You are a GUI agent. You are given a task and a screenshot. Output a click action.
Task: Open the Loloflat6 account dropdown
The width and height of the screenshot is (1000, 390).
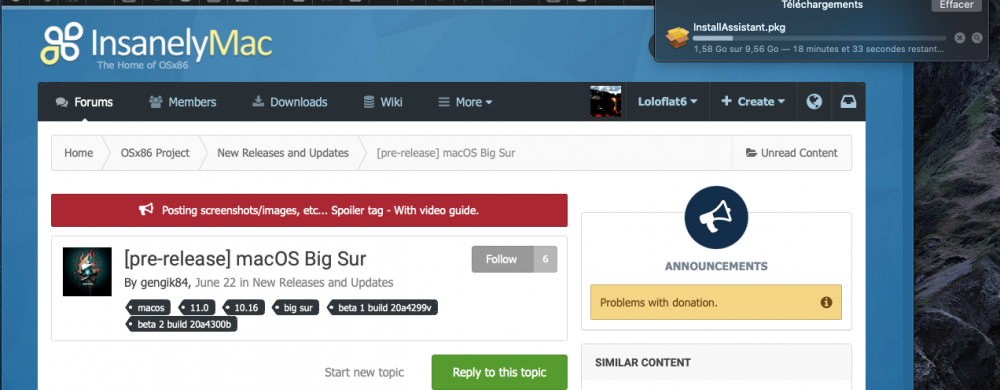[668, 101]
